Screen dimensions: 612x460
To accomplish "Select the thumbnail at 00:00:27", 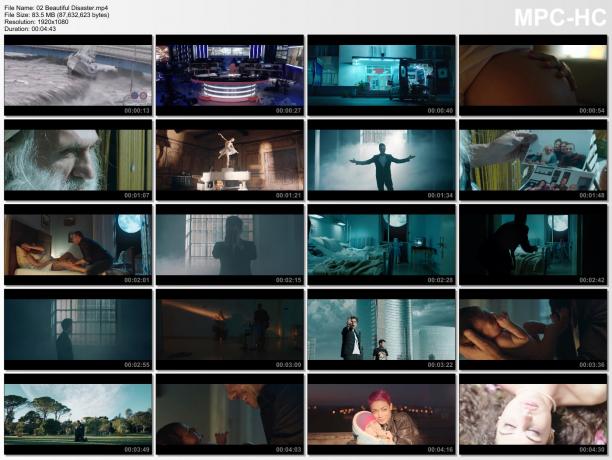I will pyautogui.click(x=230, y=75).
